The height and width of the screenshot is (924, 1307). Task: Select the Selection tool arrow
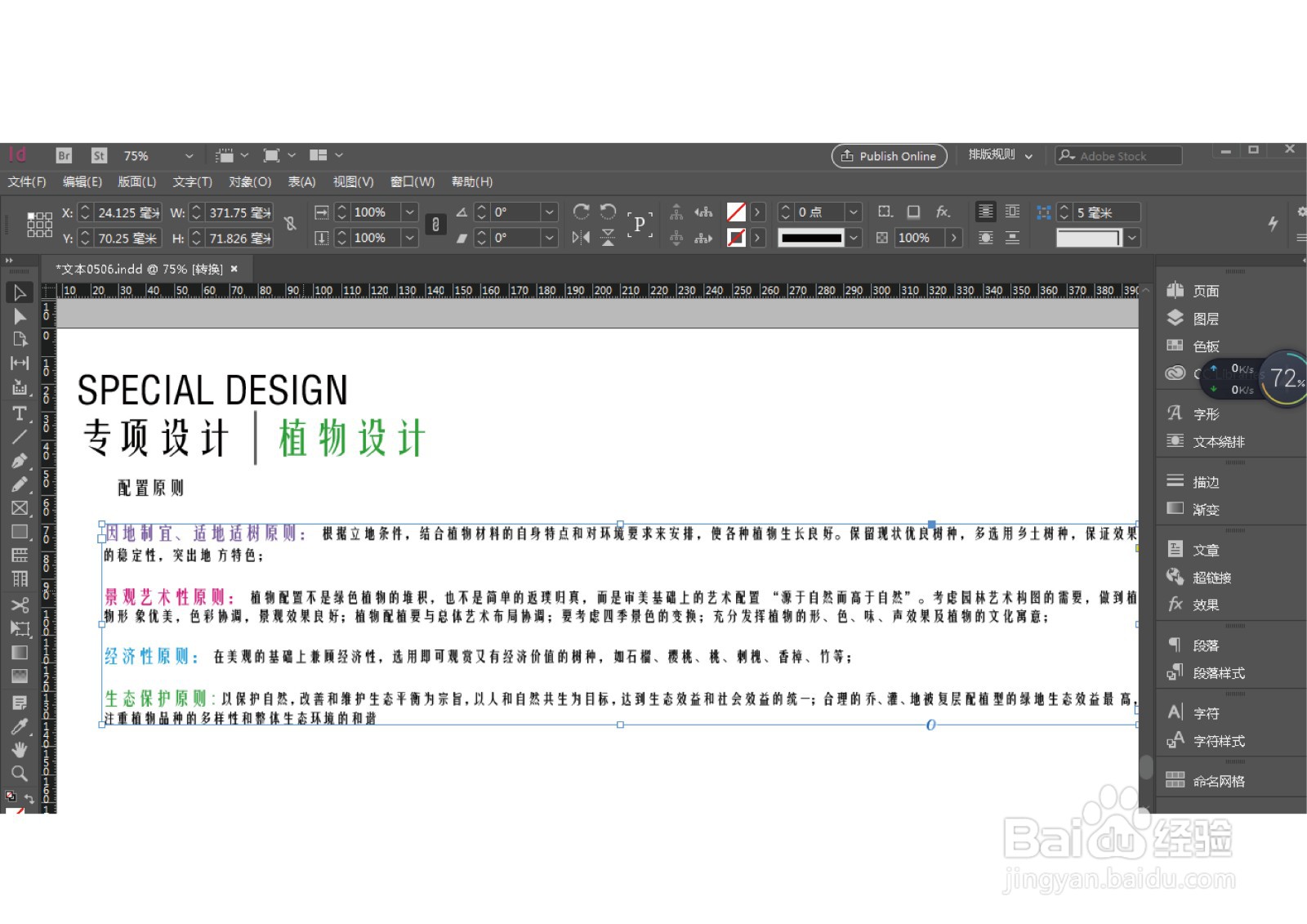(20, 292)
